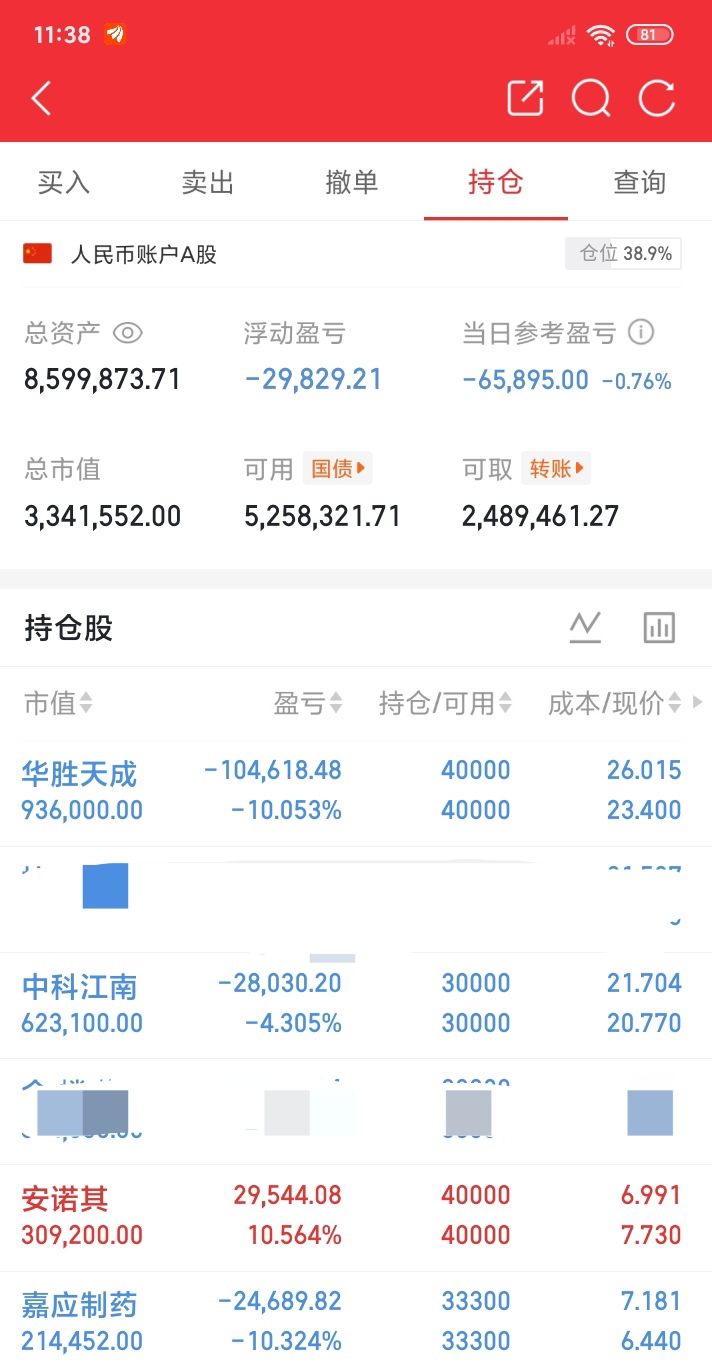Tap market value 3,341,552.00

pos(102,516)
